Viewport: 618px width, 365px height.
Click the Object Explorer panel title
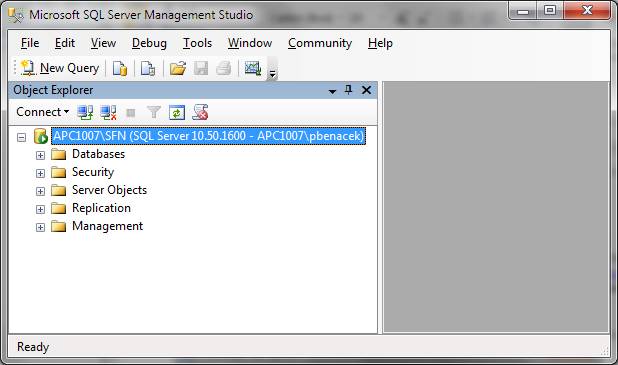tap(53, 90)
